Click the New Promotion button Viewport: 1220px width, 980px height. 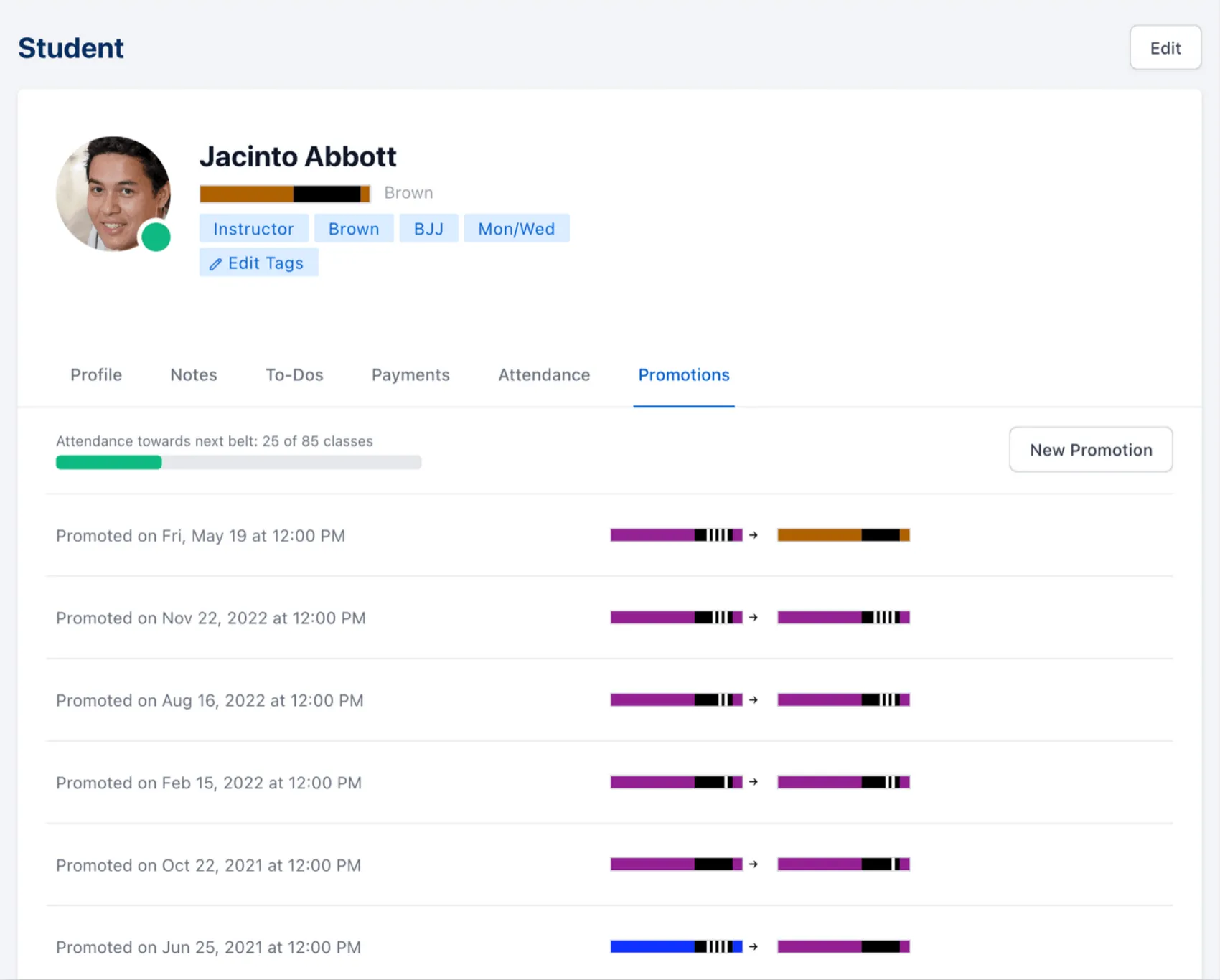click(1090, 449)
